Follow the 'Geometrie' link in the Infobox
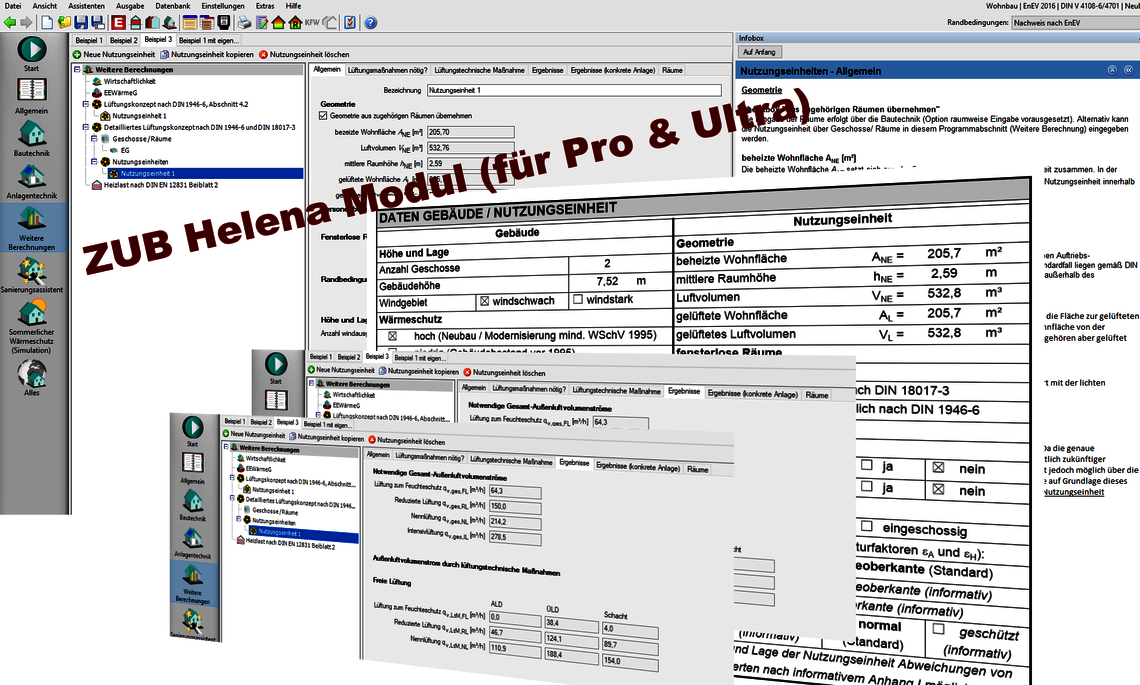The image size is (1140, 685). coord(761,90)
